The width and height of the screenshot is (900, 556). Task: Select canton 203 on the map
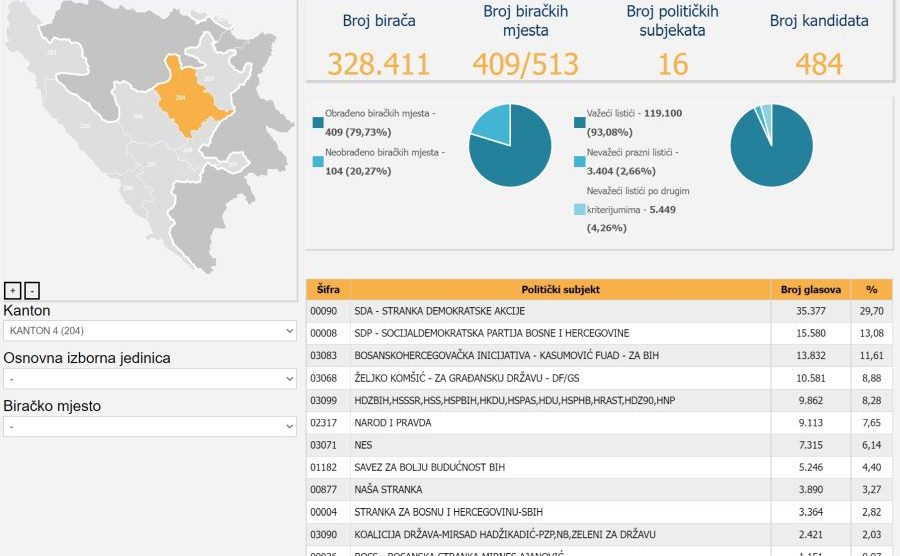coord(209,77)
